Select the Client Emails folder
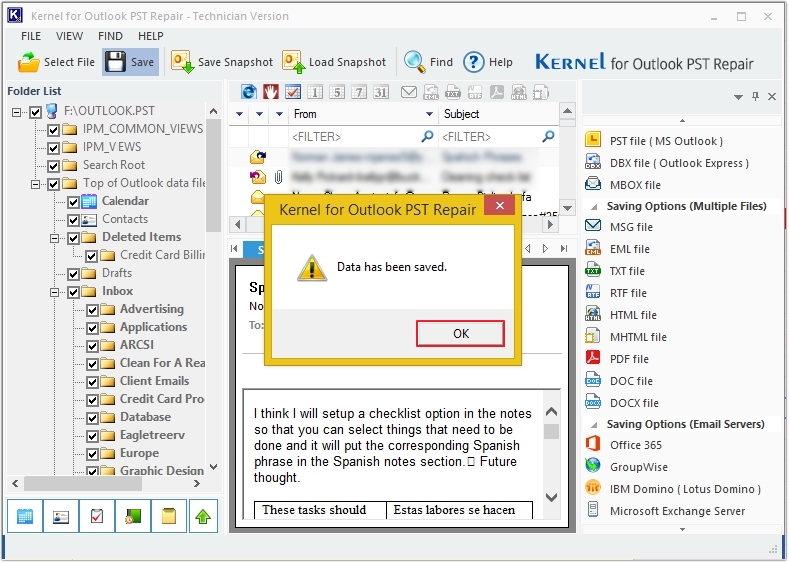Viewport: 789px width, 563px height. click(x=154, y=381)
